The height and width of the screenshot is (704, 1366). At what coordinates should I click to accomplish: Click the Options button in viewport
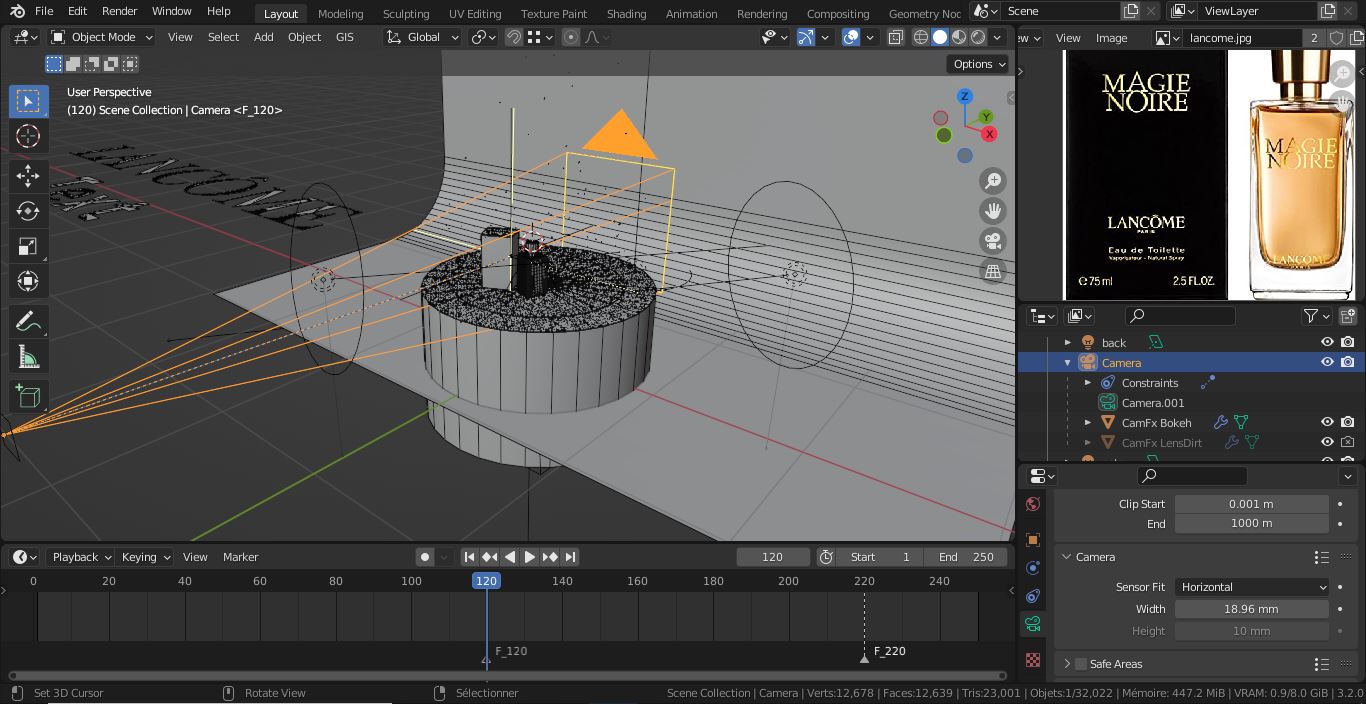978,64
